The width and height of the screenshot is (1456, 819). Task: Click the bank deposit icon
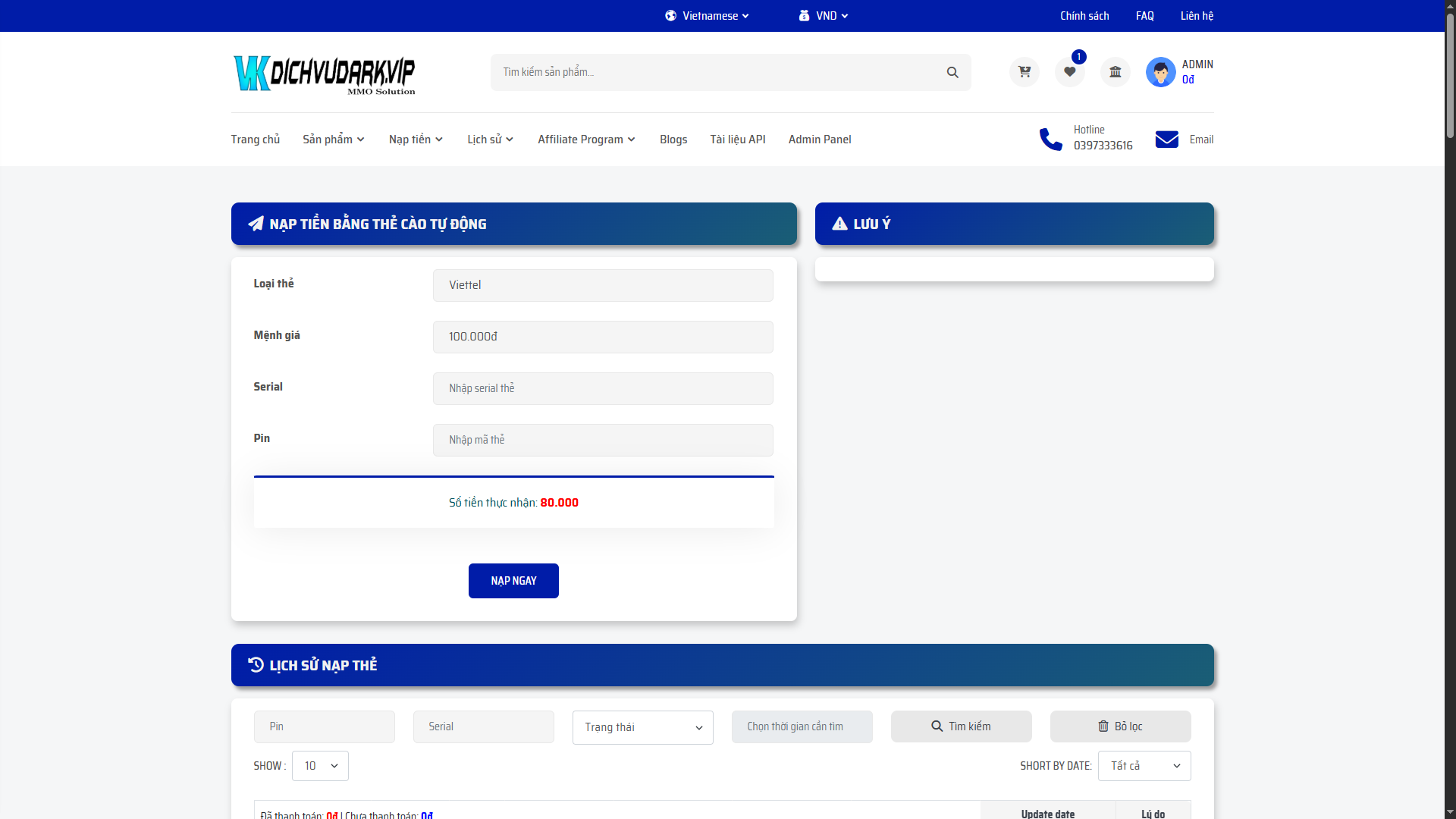click(1115, 72)
